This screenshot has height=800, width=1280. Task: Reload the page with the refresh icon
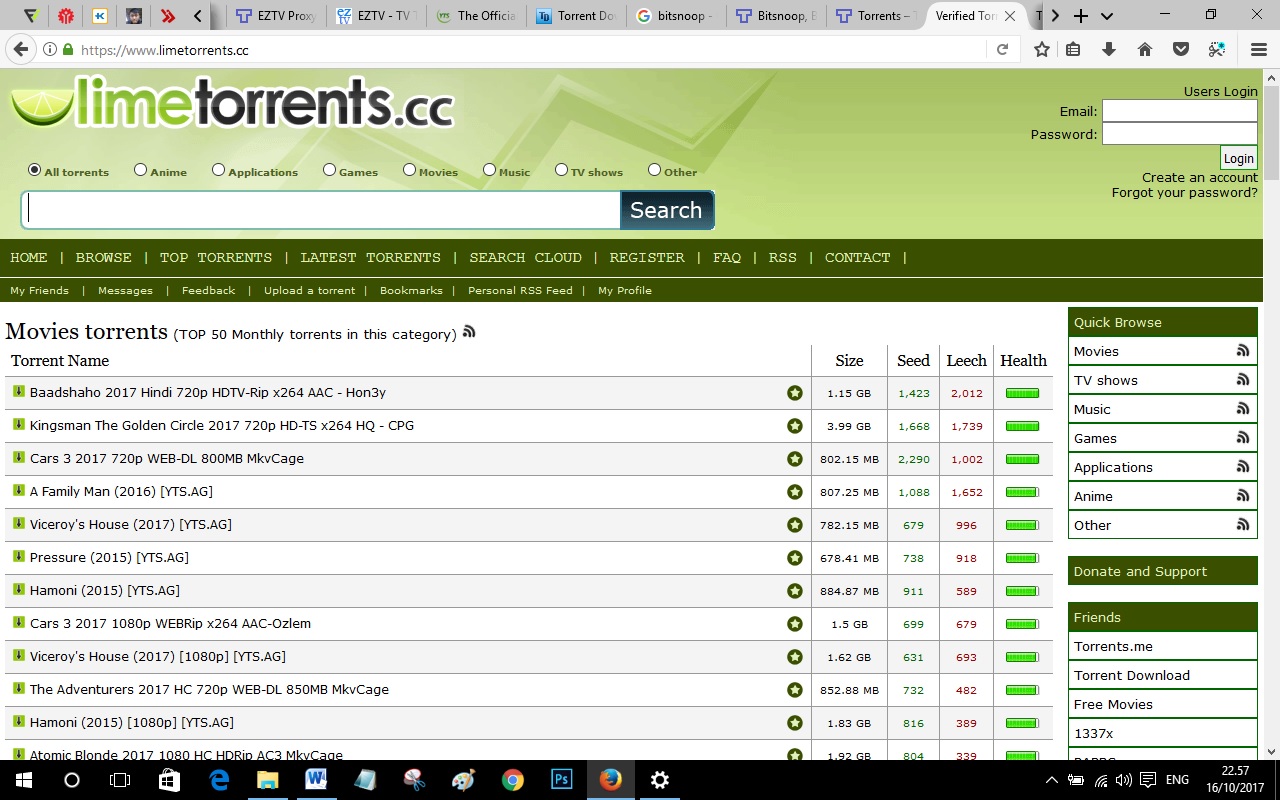tap(1002, 49)
